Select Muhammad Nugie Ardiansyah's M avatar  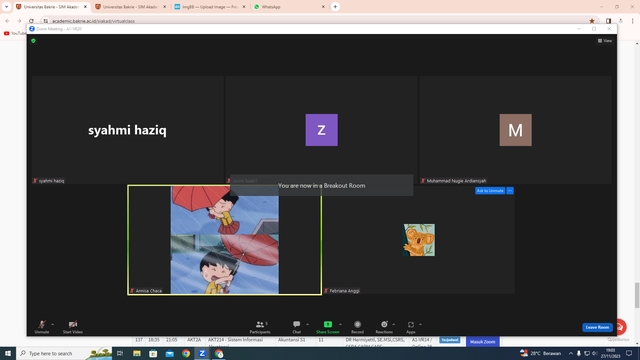(x=516, y=130)
